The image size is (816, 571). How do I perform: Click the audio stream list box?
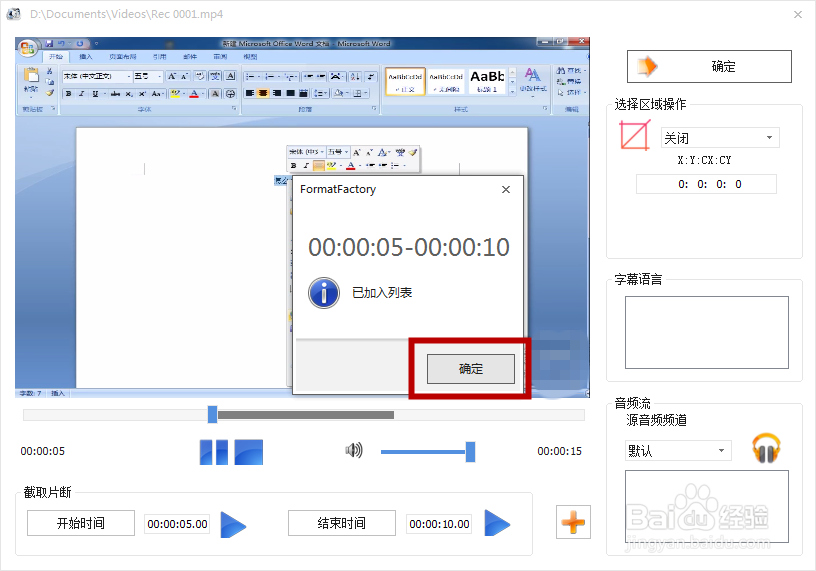tap(707, 506)
